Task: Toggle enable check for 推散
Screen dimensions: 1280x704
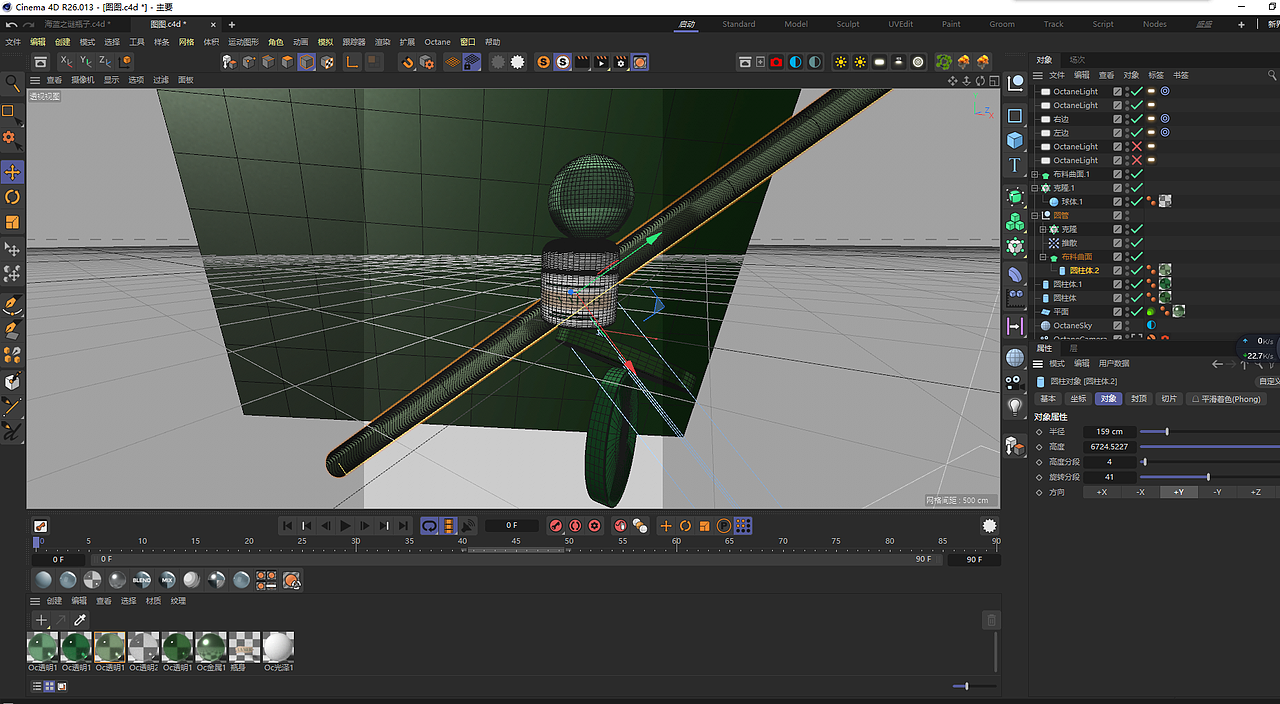Action: tap(1137, 243)
